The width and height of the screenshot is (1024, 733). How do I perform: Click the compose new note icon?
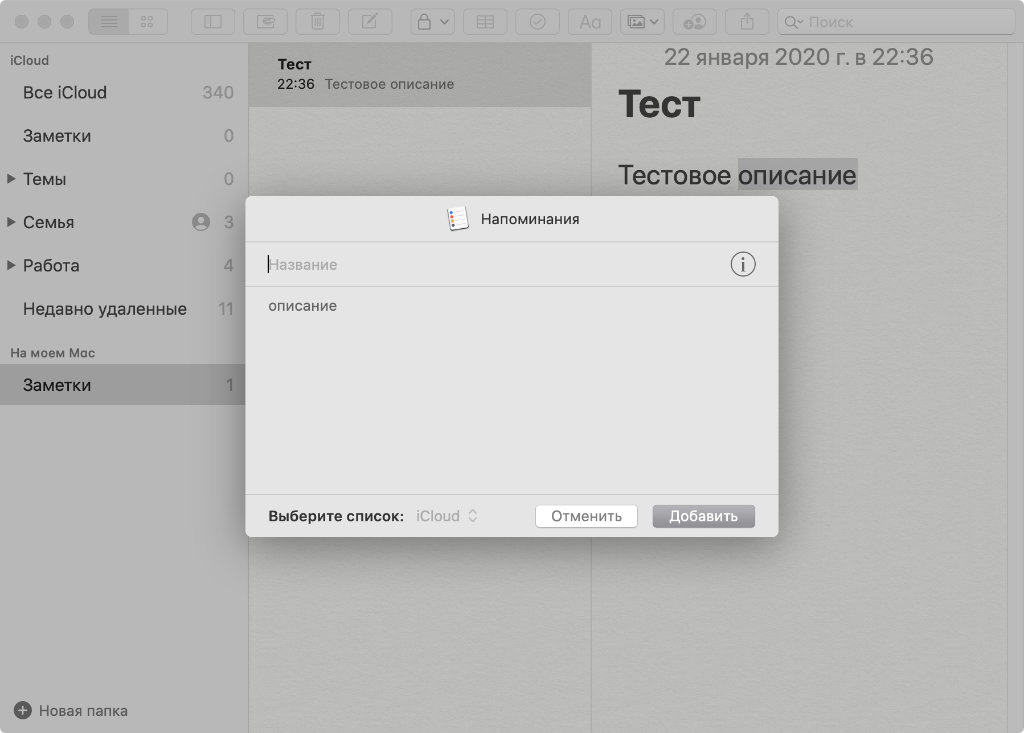(369, 21)
